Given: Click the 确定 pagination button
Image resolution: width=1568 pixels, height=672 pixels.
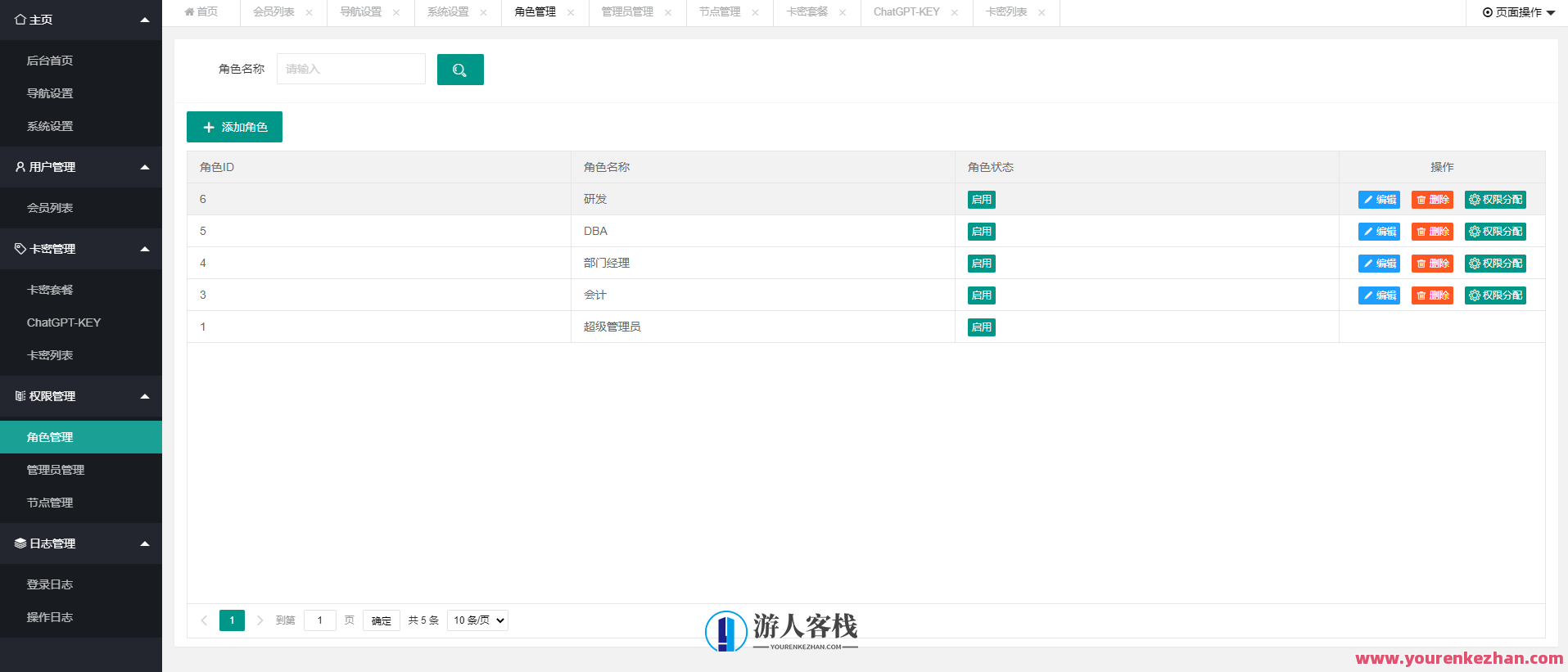Looking at the screenshot, I should pos(382,620).
